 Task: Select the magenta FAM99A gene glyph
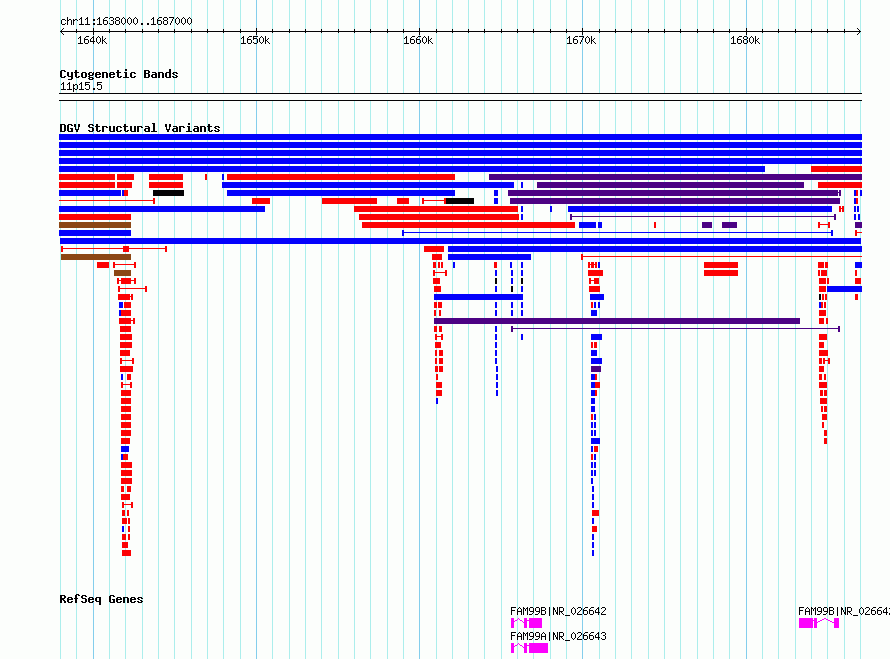pyautogui.click(x=529, y=648)
